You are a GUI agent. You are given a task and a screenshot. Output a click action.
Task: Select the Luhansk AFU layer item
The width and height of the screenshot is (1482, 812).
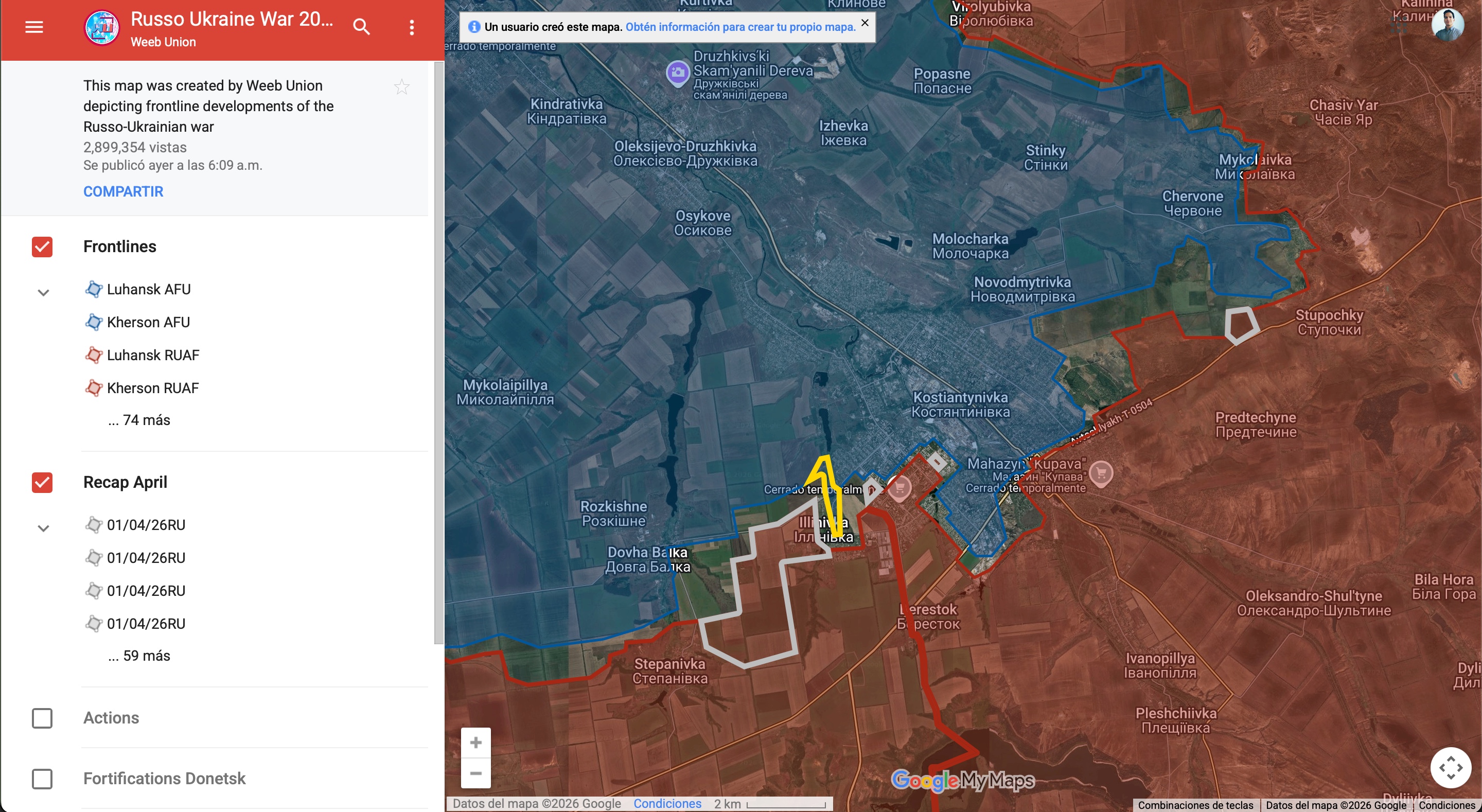tap(148, 289)
